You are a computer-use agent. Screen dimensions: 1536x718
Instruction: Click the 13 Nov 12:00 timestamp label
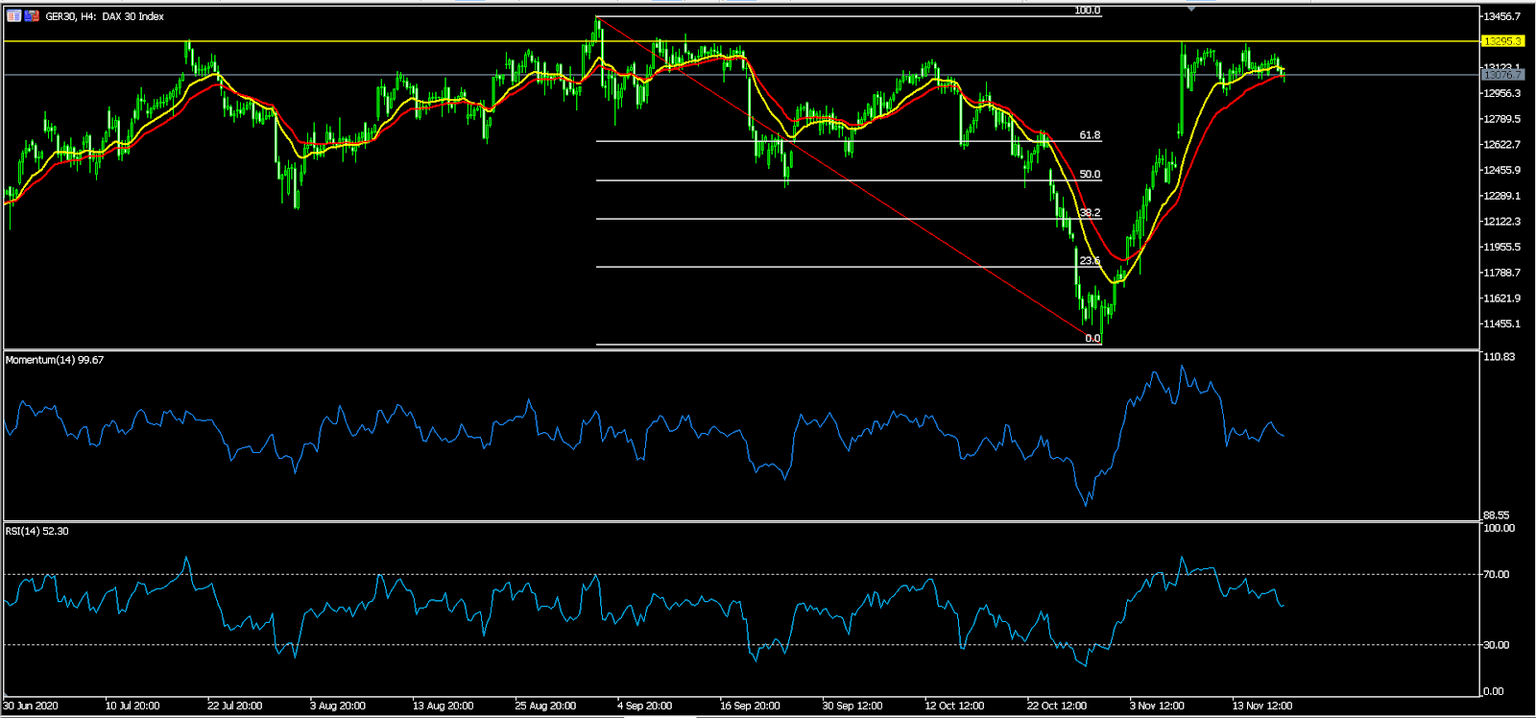coord(1262,705)
